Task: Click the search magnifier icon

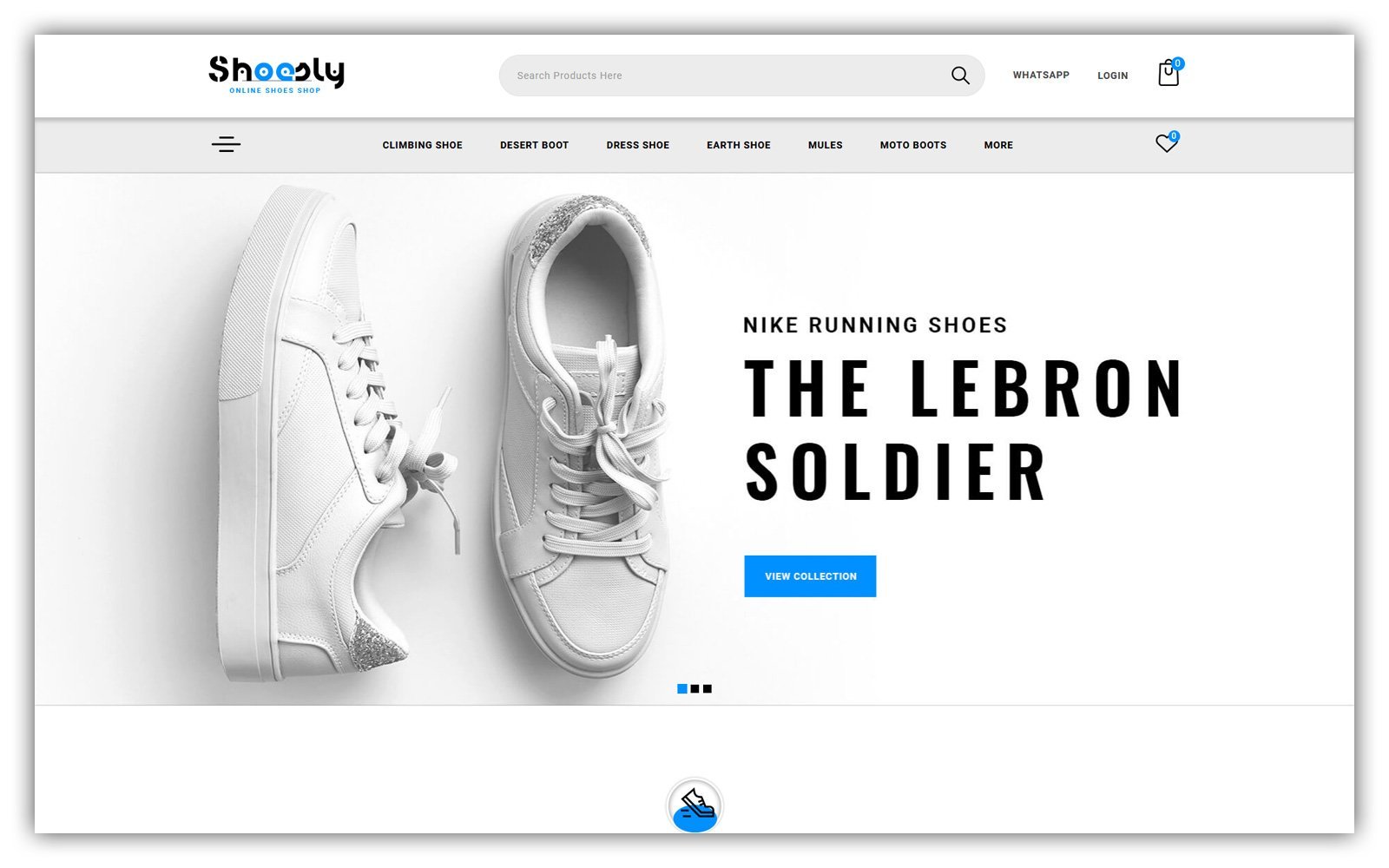Action: [x=960, y=76]
